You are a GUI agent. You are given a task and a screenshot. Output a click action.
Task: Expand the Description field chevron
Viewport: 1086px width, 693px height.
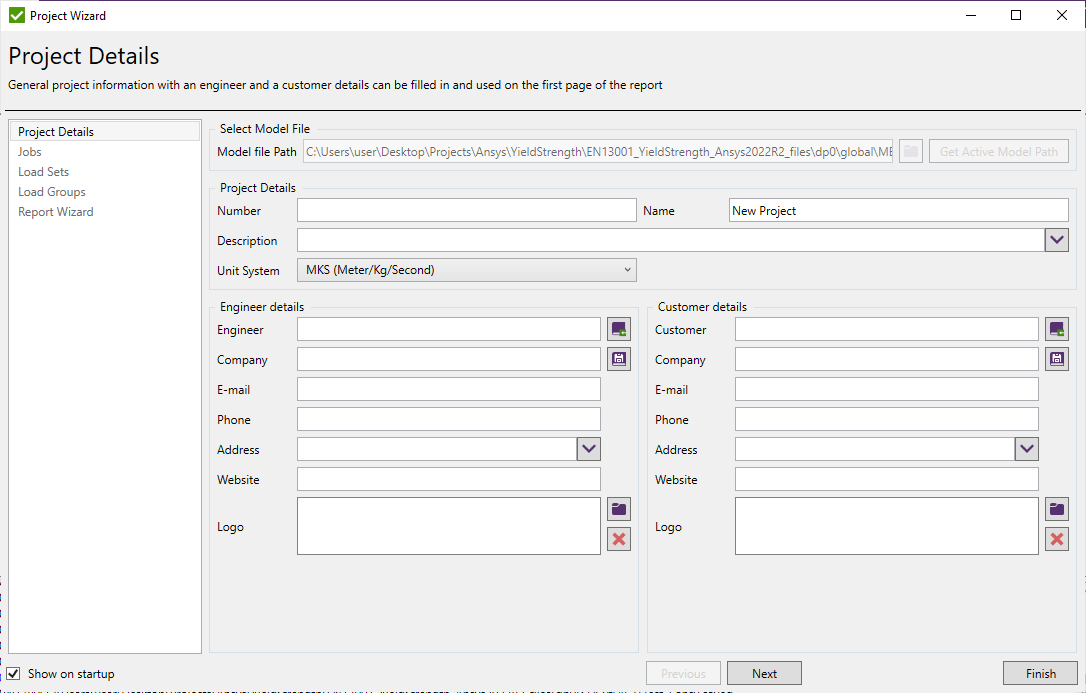(1056, 240)
